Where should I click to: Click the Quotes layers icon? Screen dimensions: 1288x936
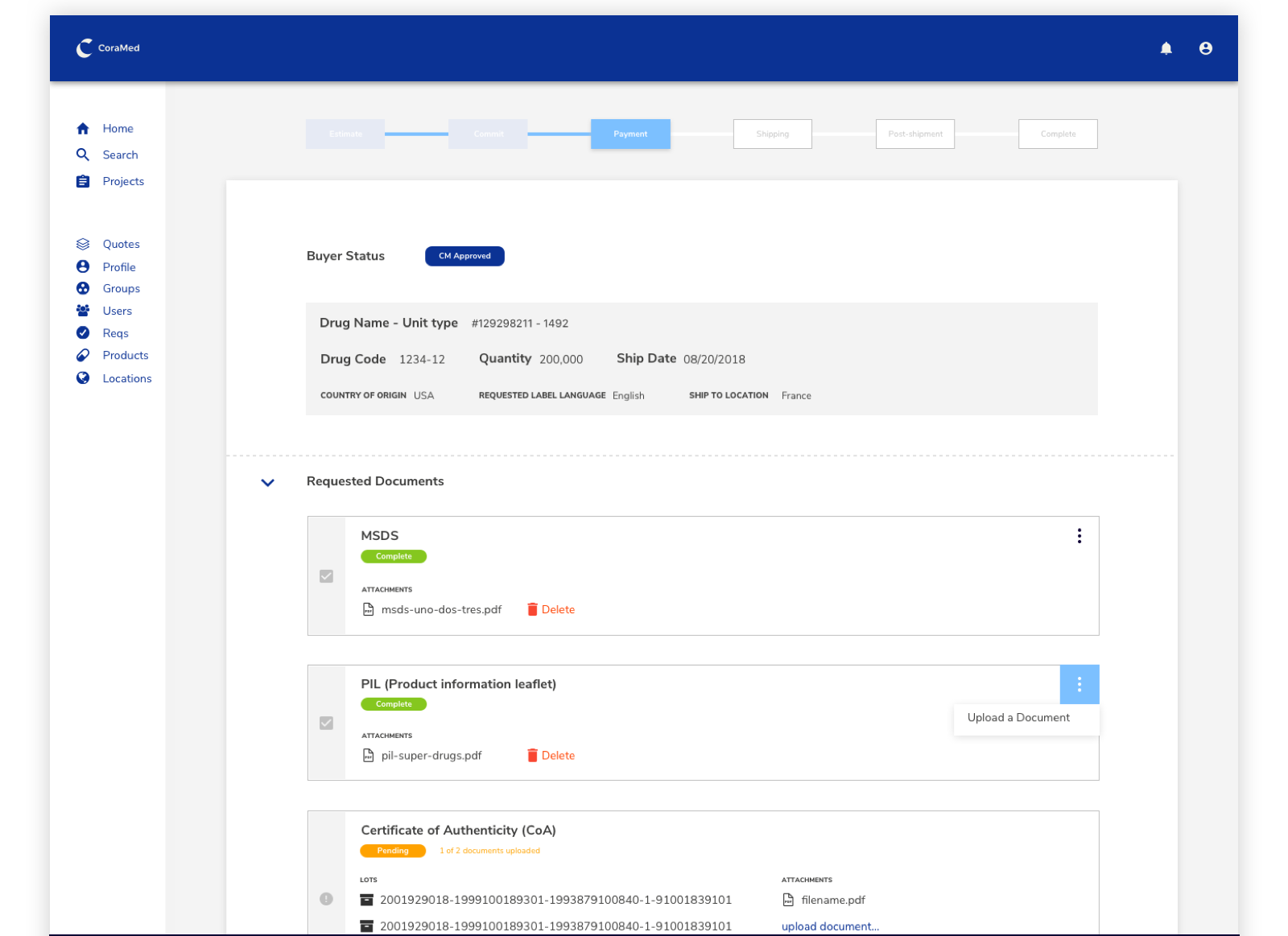[x=83, y=244]
